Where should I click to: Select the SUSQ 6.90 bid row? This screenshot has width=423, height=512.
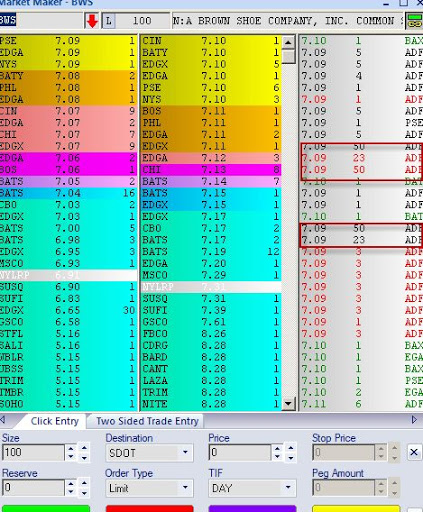point(68,287)
